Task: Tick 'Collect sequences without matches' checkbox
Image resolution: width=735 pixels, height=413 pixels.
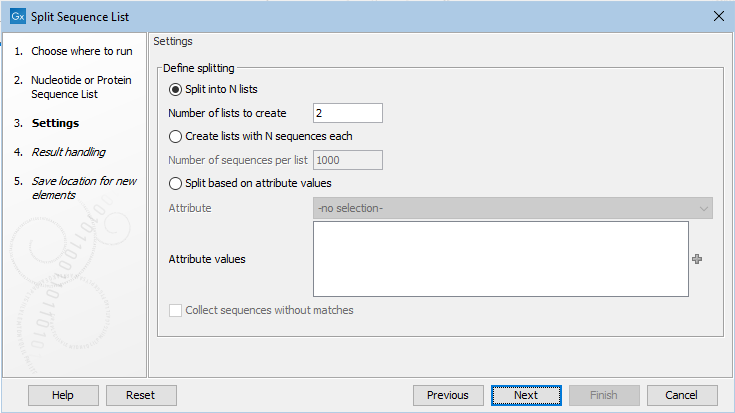Action: click(x=176, y=310)
